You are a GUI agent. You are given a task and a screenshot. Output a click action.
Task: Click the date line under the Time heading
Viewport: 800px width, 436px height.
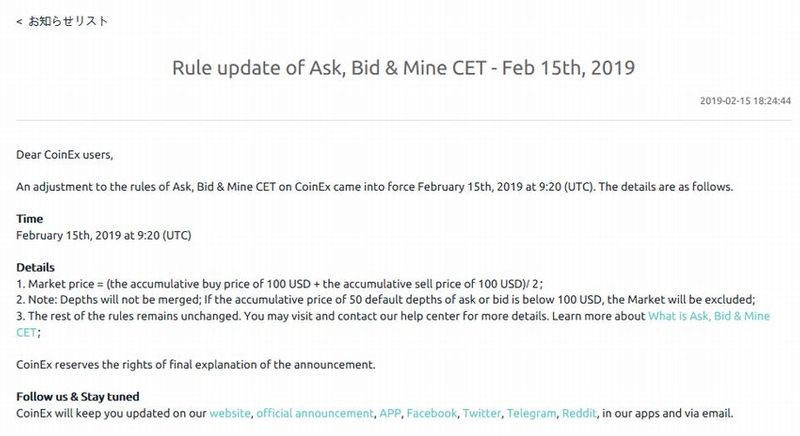(103, 235)
